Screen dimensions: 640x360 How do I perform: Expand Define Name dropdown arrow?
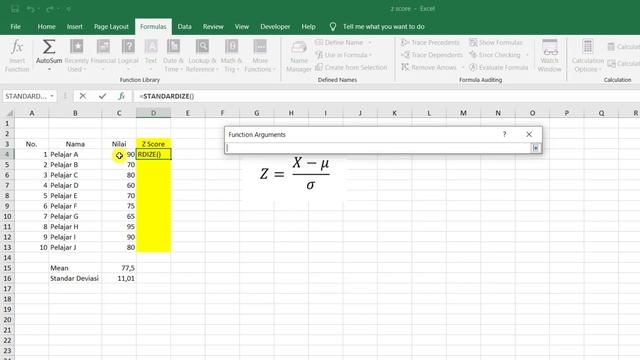tap(370, 42)
